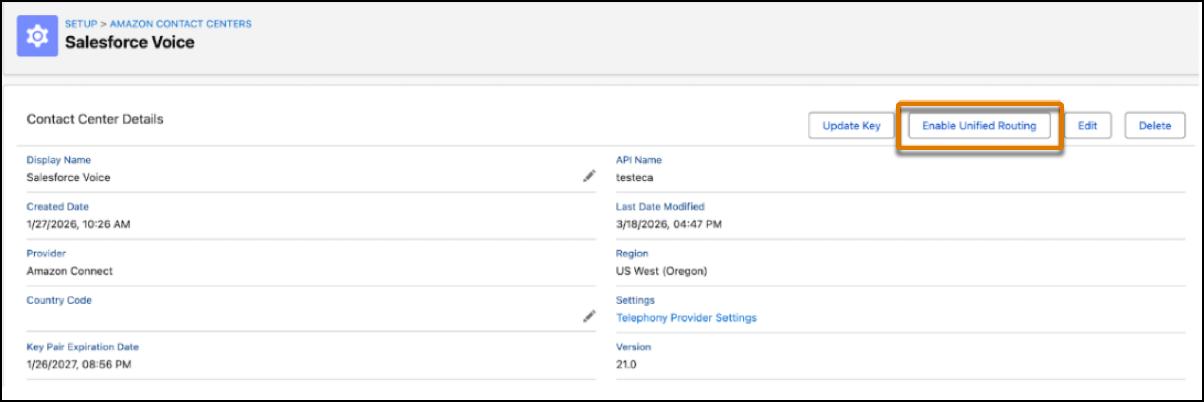Edit Display Name with pencil icon
Screen dimensions: 1204x402
pyautogui.click(x=589, y=176)
